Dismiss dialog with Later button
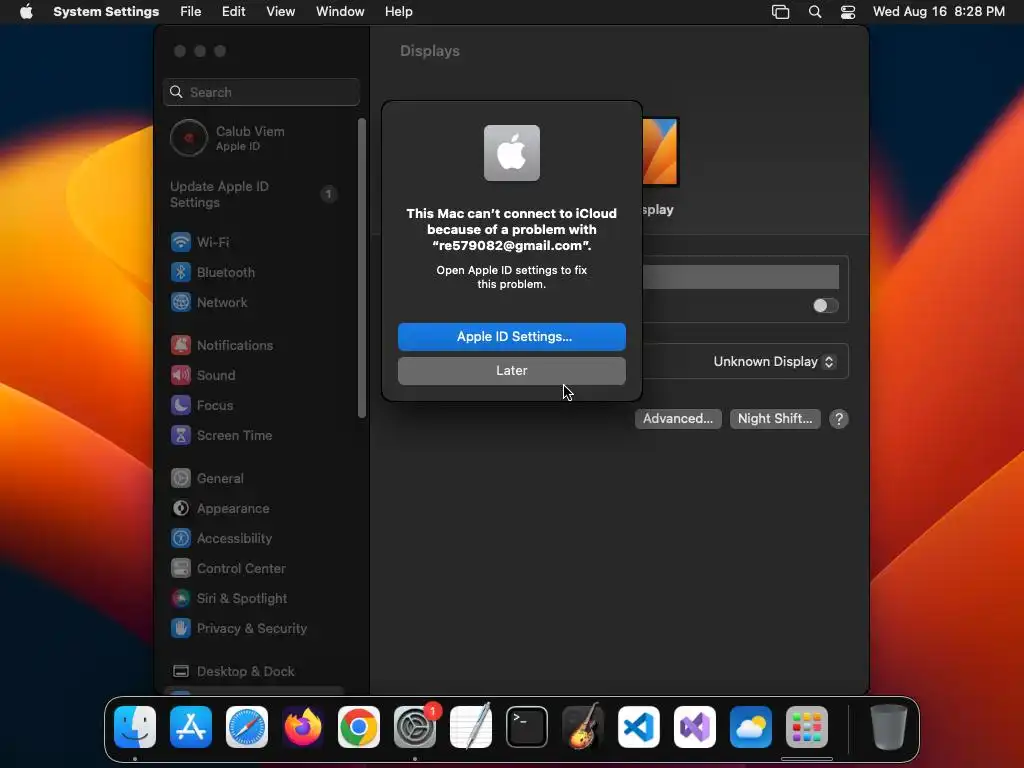Screen dimensions: 1024x768 point(511,371)
